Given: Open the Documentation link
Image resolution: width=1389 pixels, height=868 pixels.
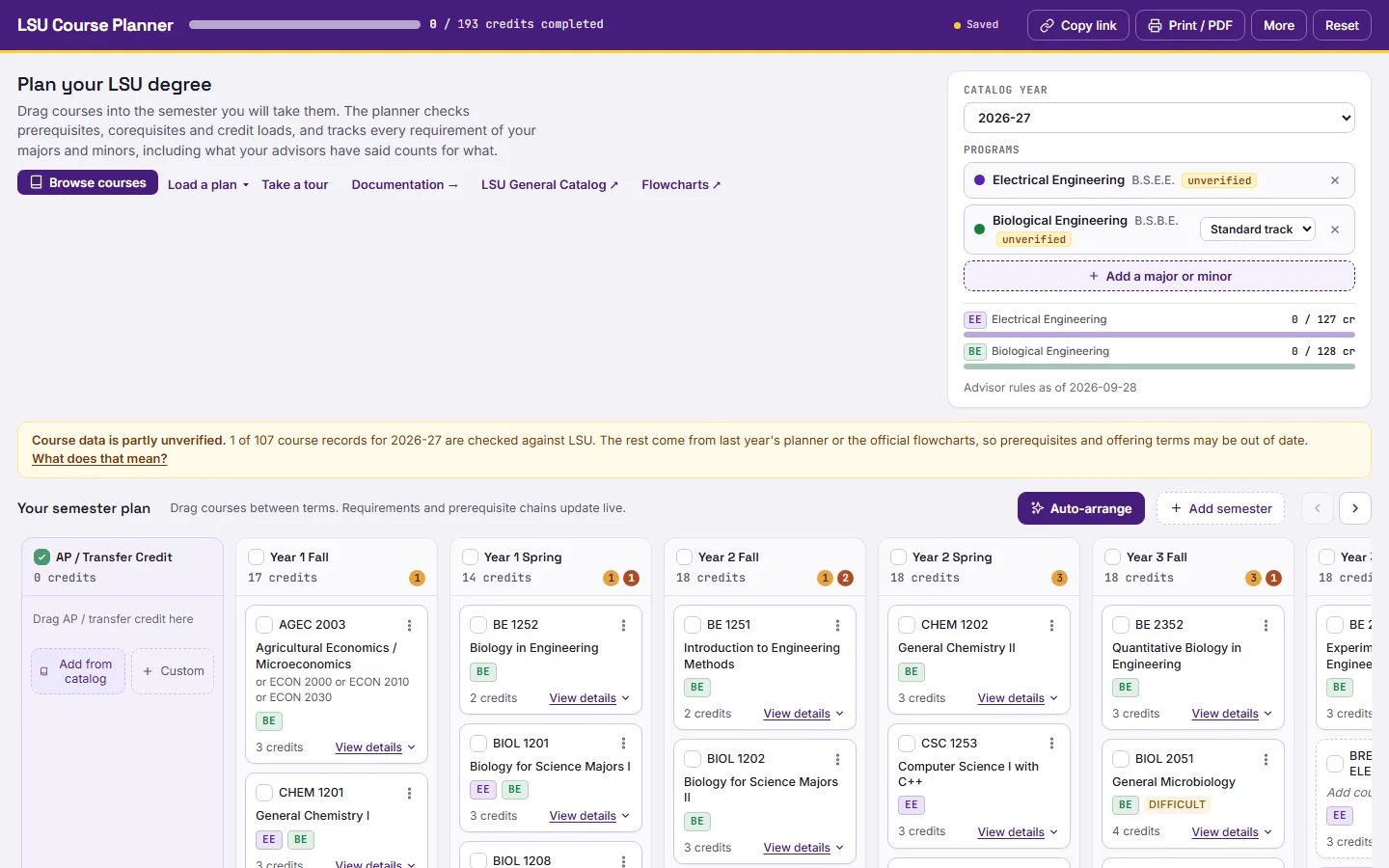Looking at the screenshot, I should pos(405,184).
